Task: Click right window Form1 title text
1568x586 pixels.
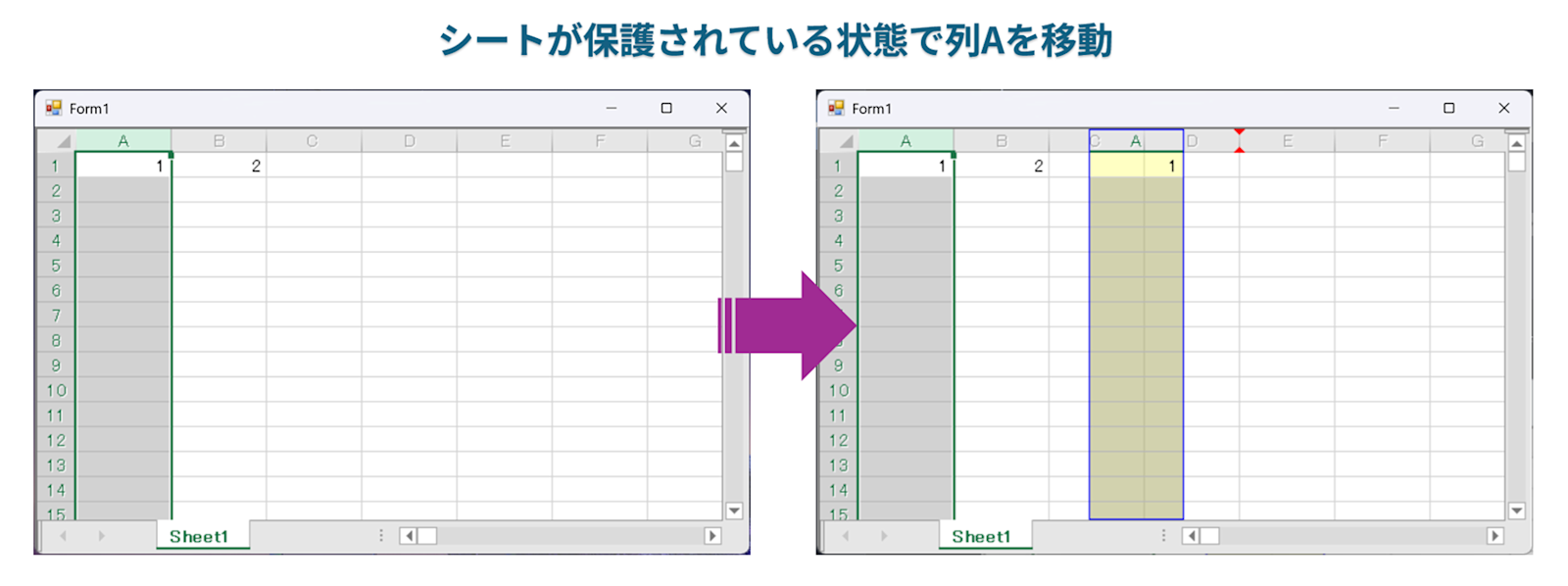Action: (x=871, y=109)
